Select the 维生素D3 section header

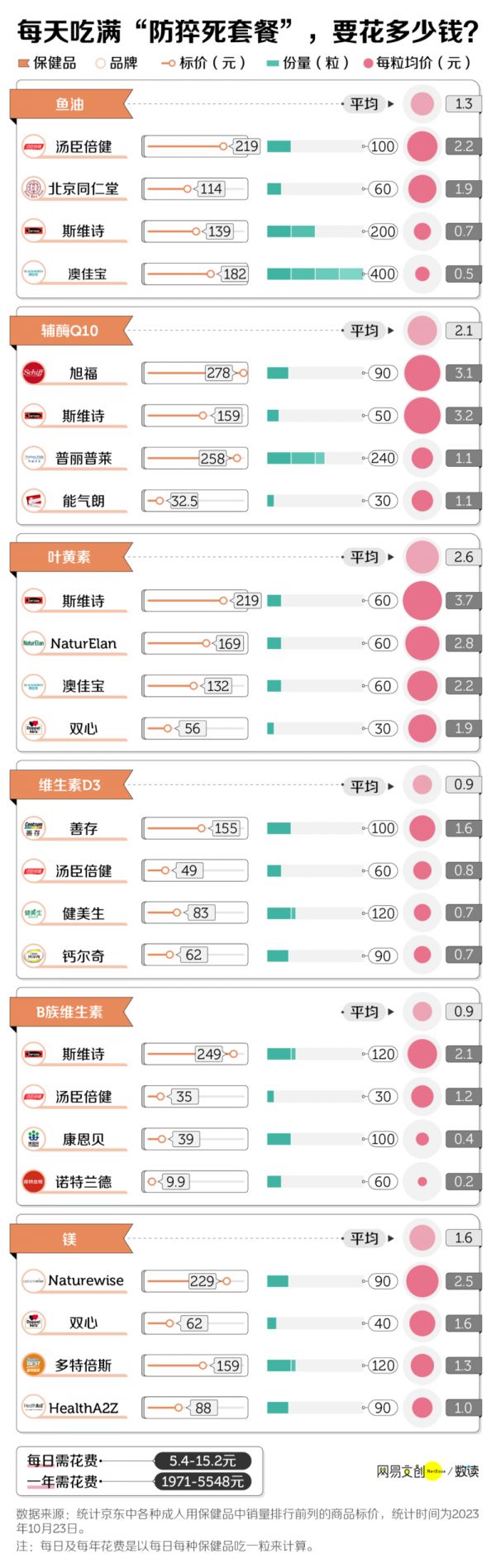[x=70, y=784]
